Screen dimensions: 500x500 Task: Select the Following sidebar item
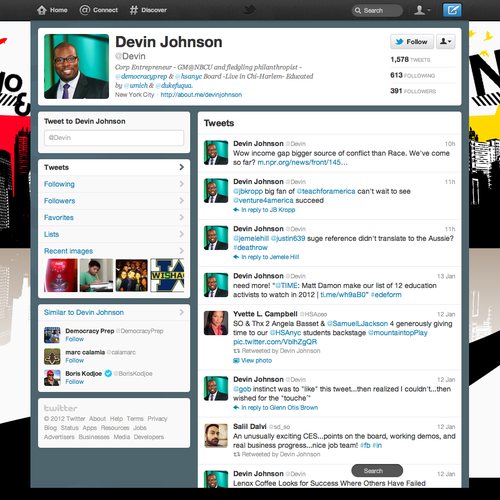click(x=114, y=184)
